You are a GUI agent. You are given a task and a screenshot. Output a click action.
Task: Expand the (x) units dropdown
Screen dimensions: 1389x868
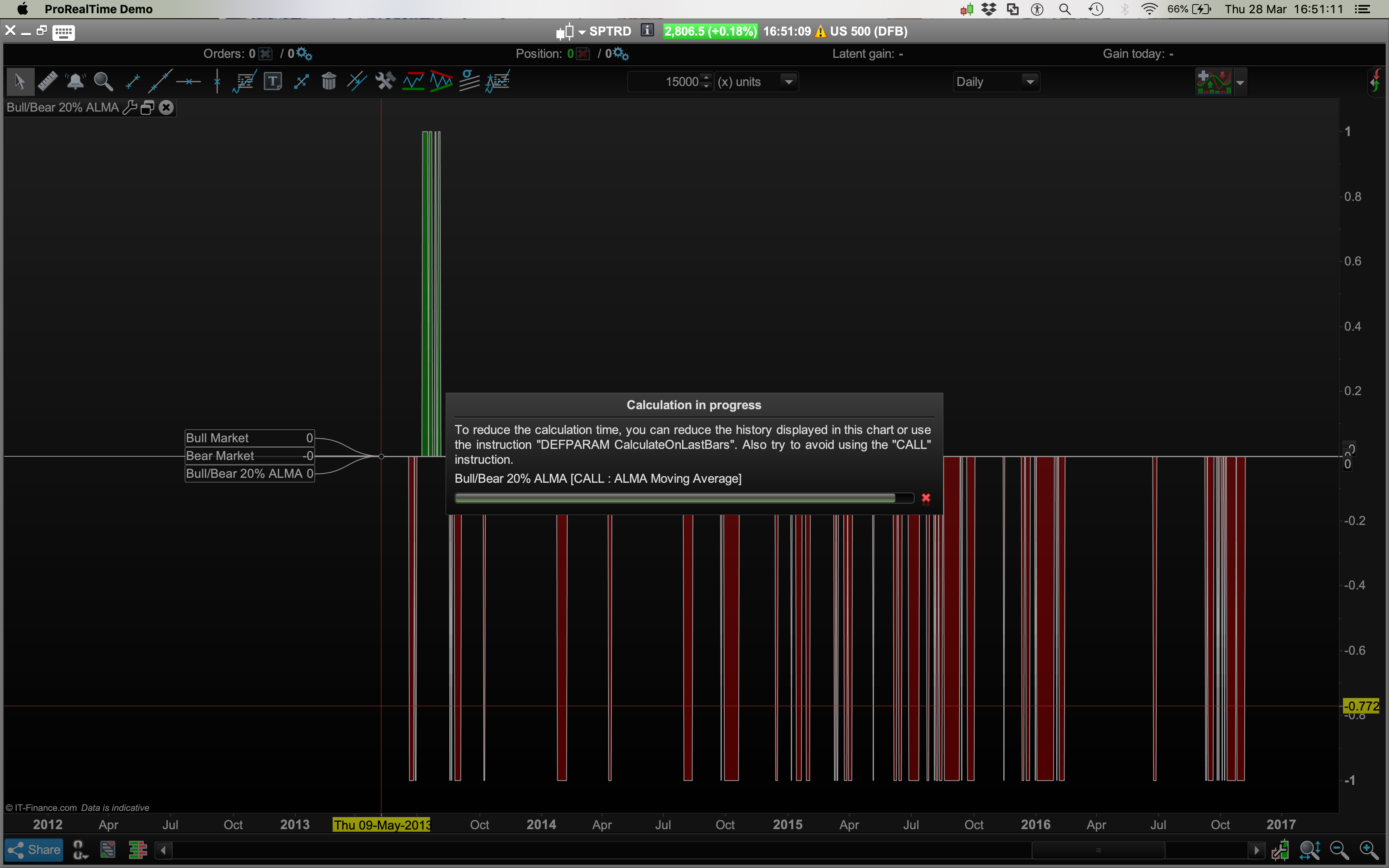pos(789,81)
